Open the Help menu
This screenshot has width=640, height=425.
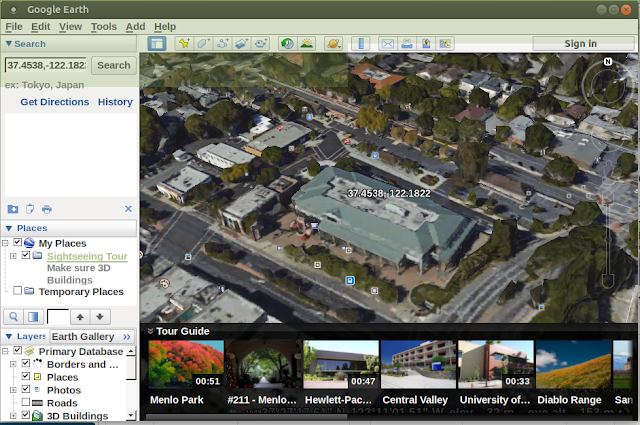pos(165,27)
